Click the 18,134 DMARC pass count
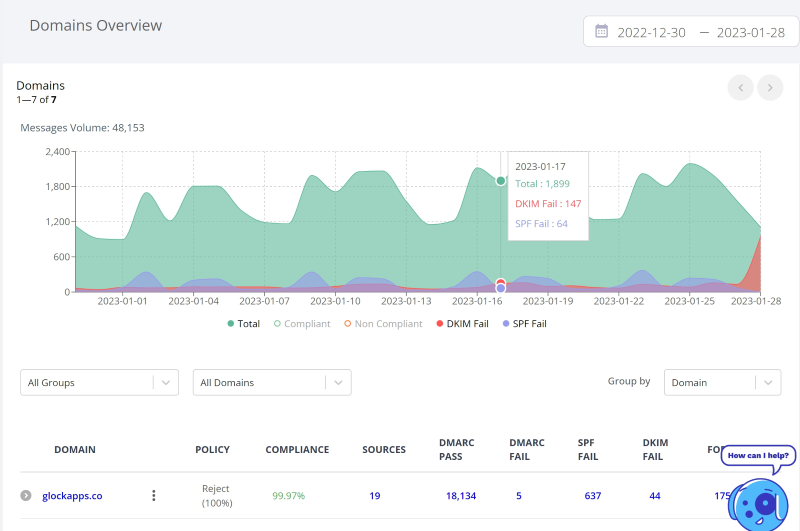Image resolution: width=800 pixels, height=531 pixels. 460,495
